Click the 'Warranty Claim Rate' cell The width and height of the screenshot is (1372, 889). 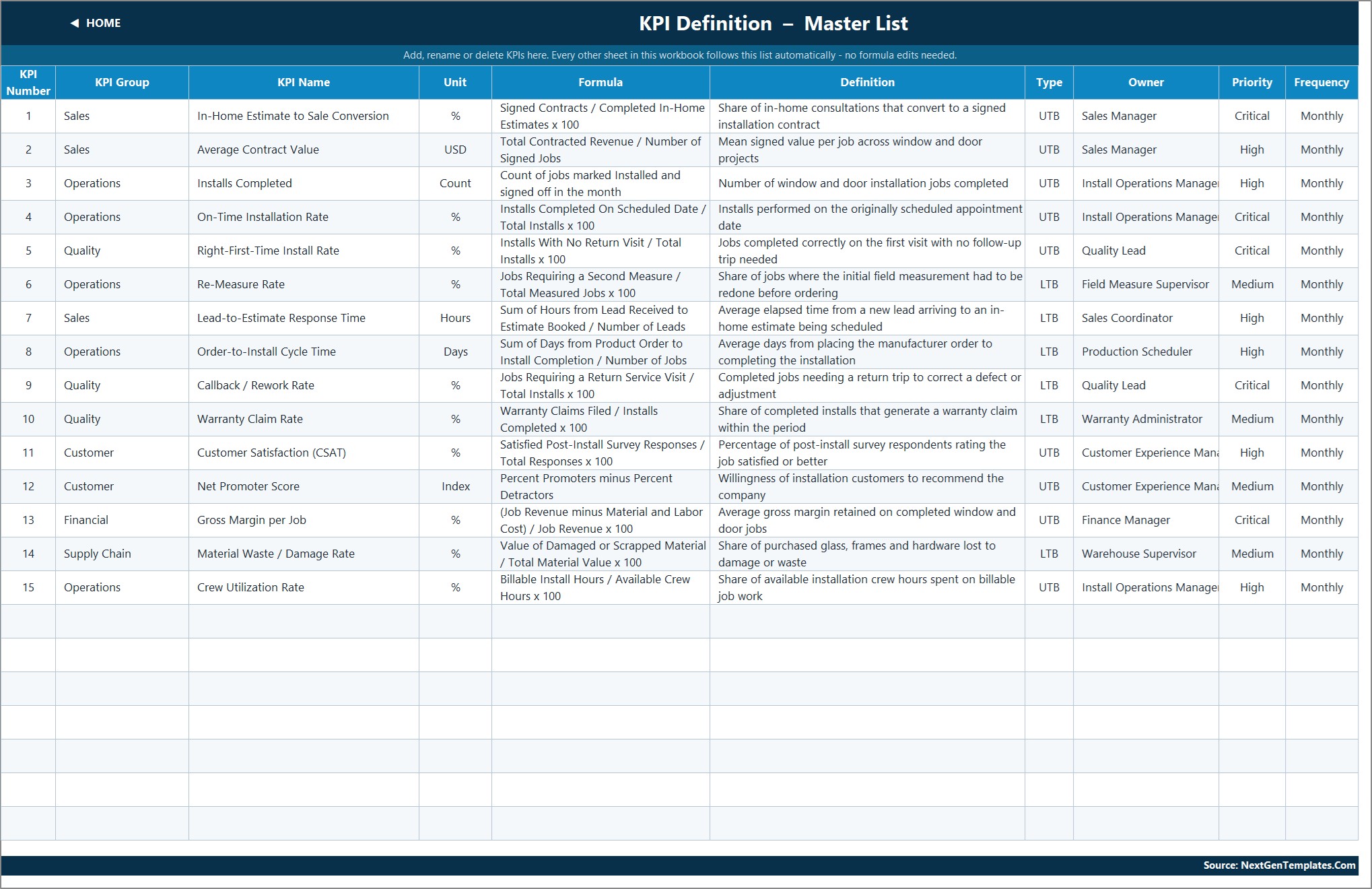(304, 419)
